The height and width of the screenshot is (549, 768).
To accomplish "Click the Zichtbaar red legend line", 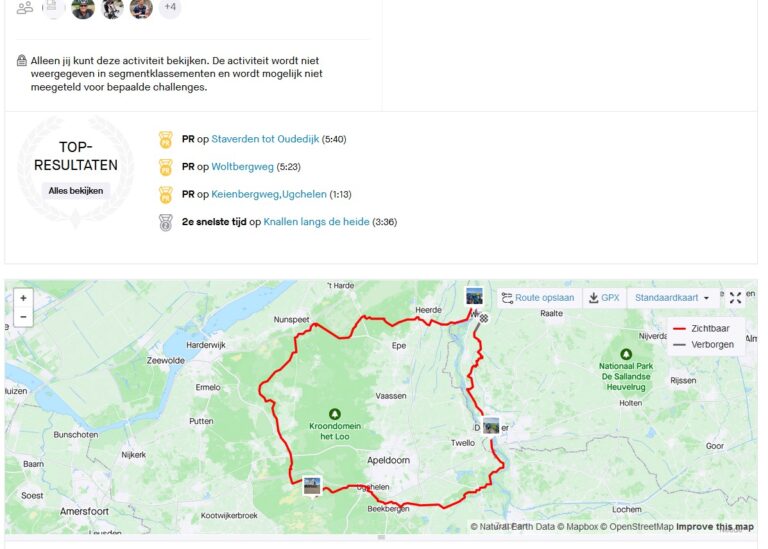I will 679,329.
